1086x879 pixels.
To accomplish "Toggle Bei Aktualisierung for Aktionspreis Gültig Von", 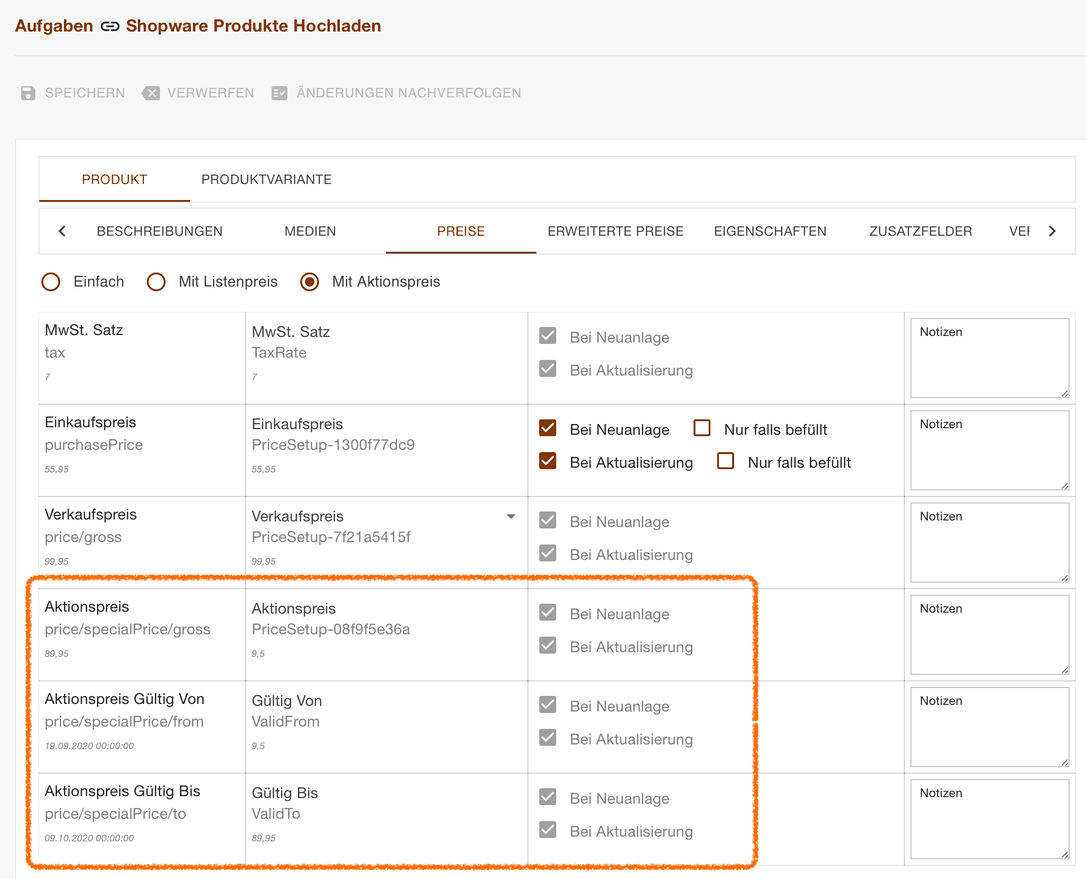I will (x=548, y=737).
